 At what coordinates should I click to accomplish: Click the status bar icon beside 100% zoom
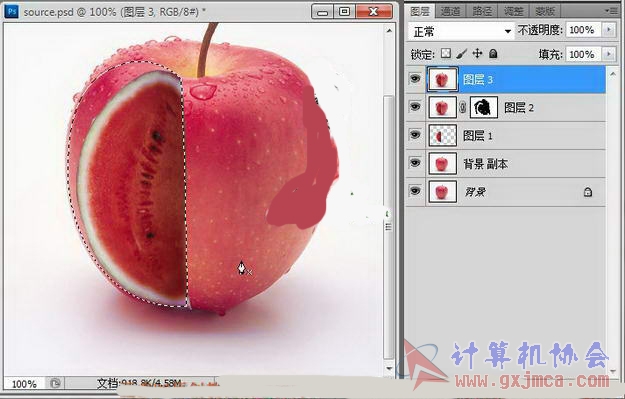click(55, 383)
